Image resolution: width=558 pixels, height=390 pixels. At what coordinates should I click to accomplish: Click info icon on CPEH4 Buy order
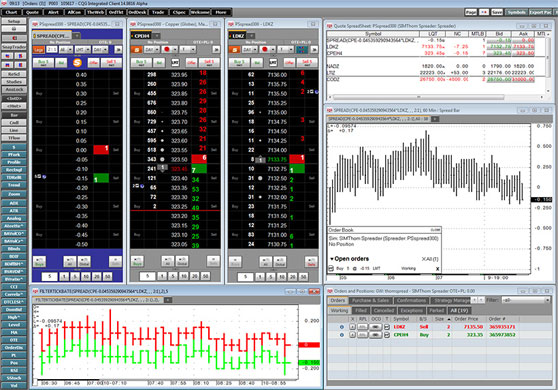(342, 335)
